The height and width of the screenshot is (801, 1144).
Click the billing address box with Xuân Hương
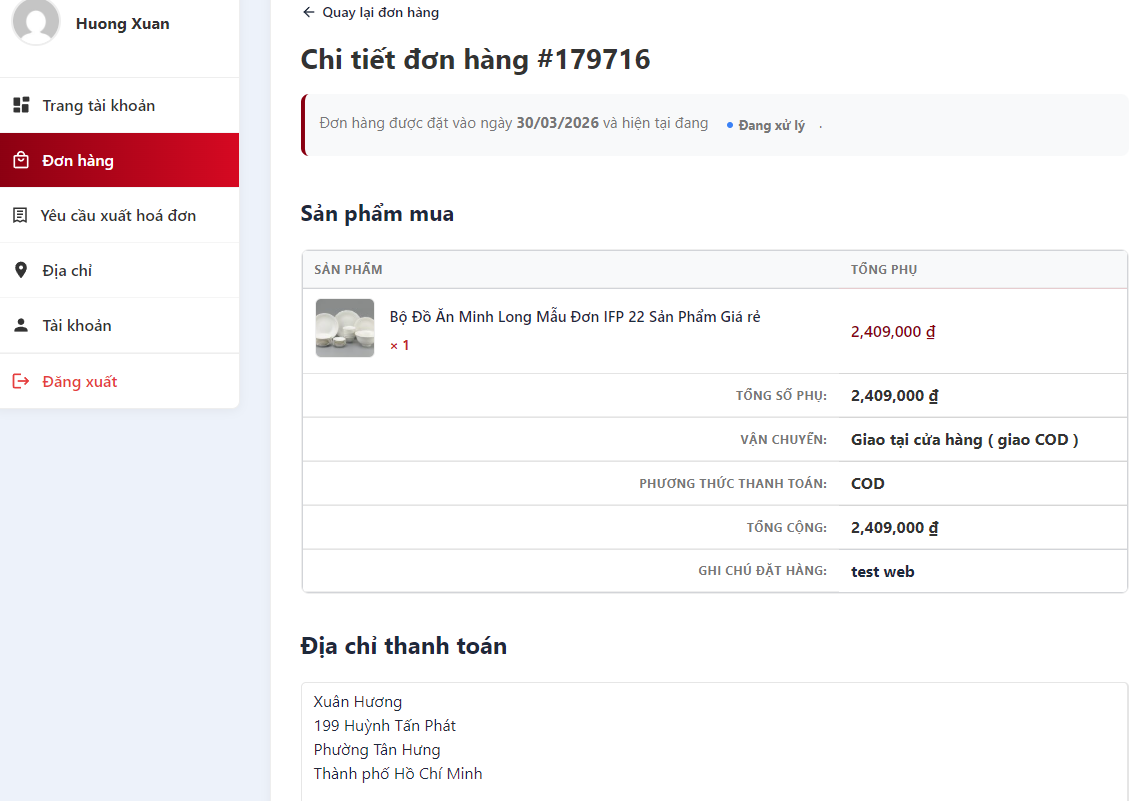coord(714,738)
